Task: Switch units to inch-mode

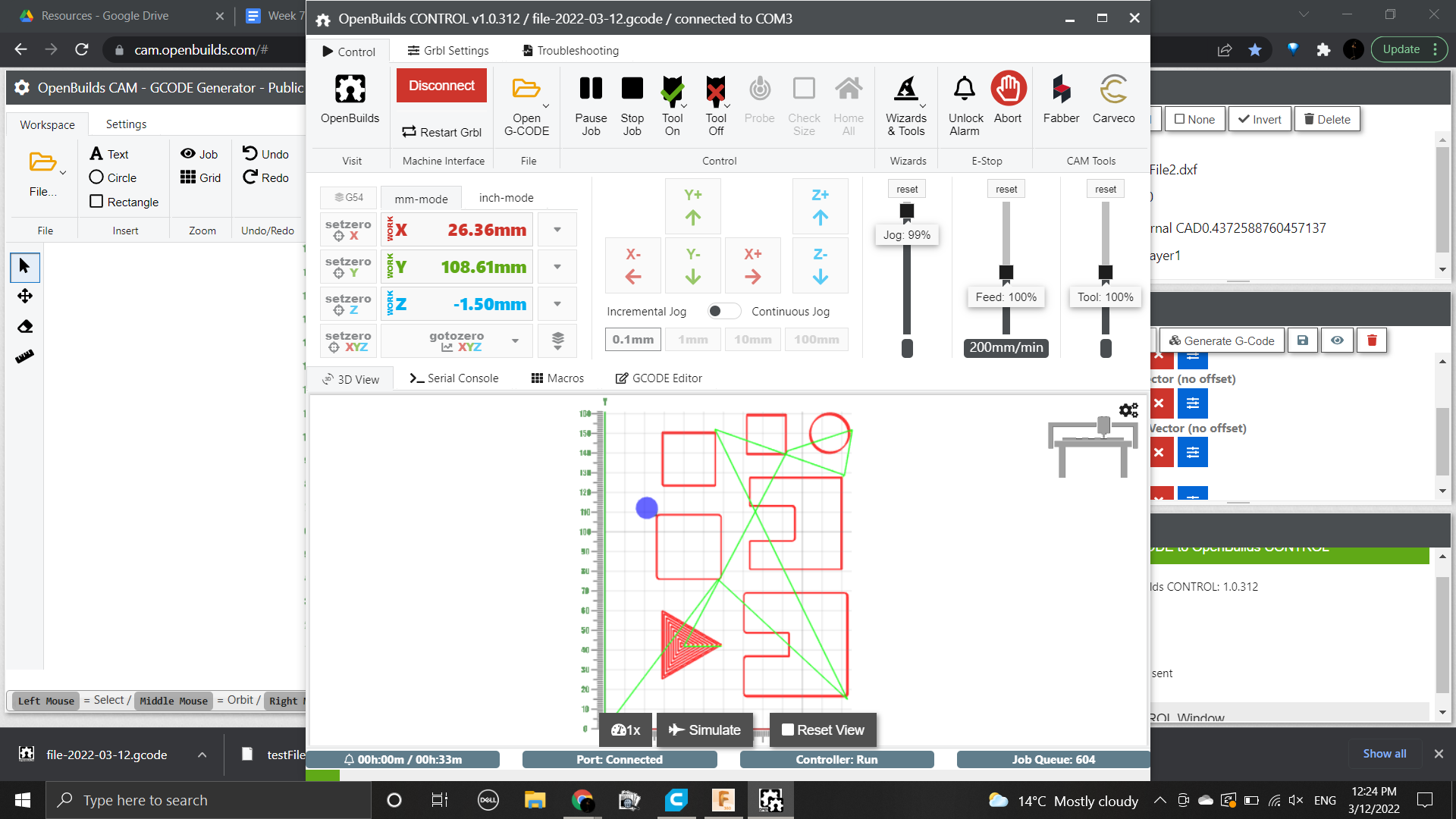Action: click(506, 198)
